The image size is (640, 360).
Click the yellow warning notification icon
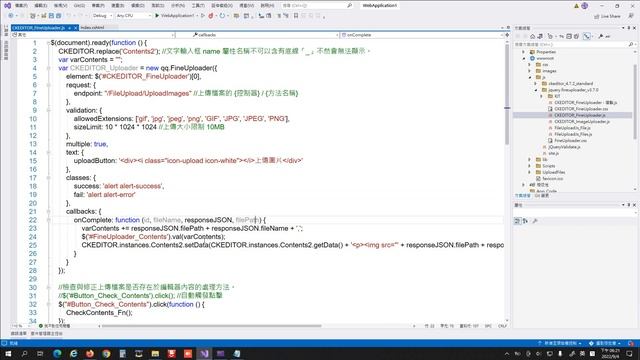(576, 6)
